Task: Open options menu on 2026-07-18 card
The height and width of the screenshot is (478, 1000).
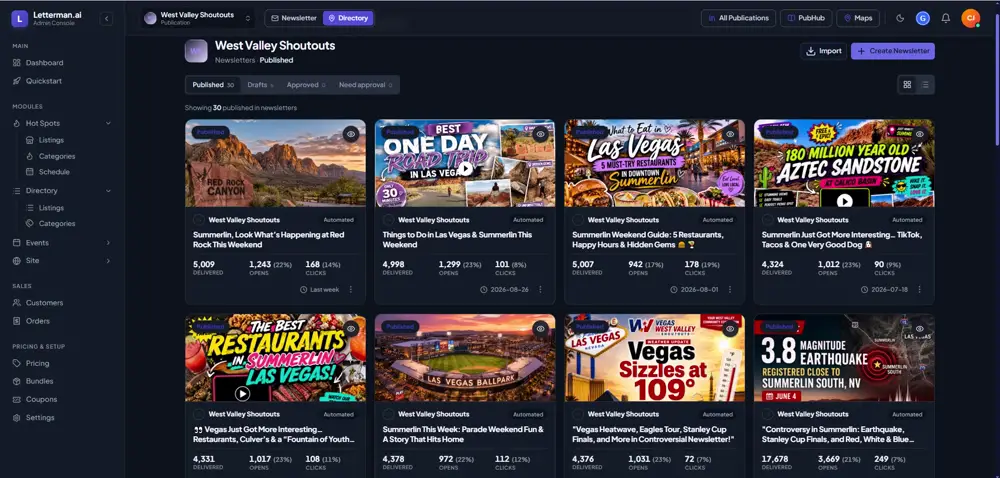Action: point(919,289)
